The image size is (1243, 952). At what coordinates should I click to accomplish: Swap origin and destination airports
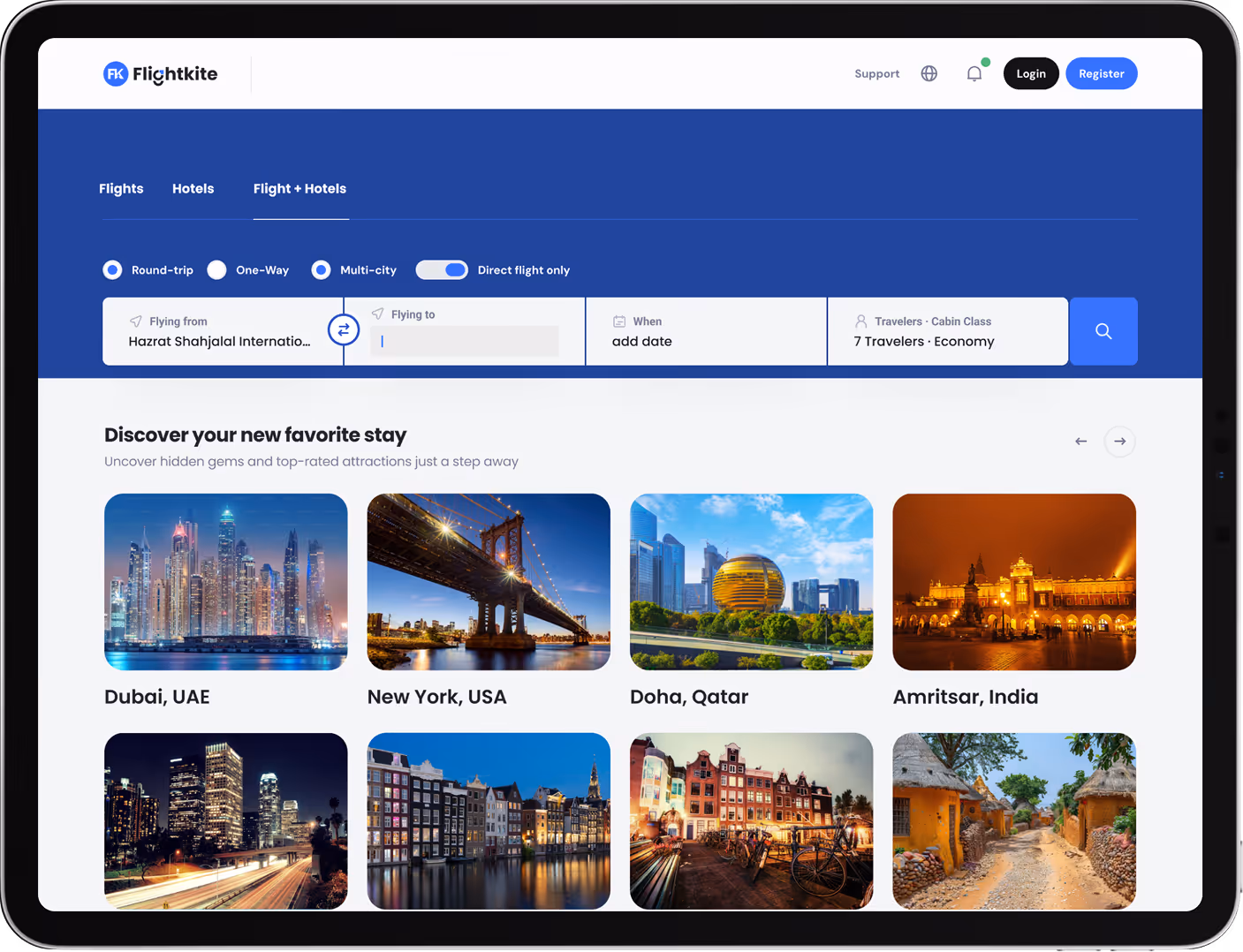coord(344,330)
